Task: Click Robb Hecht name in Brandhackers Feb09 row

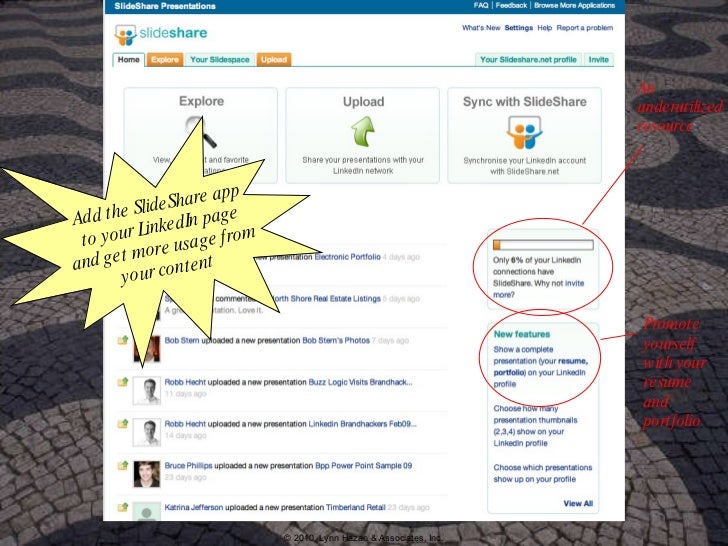Action: 185,424
